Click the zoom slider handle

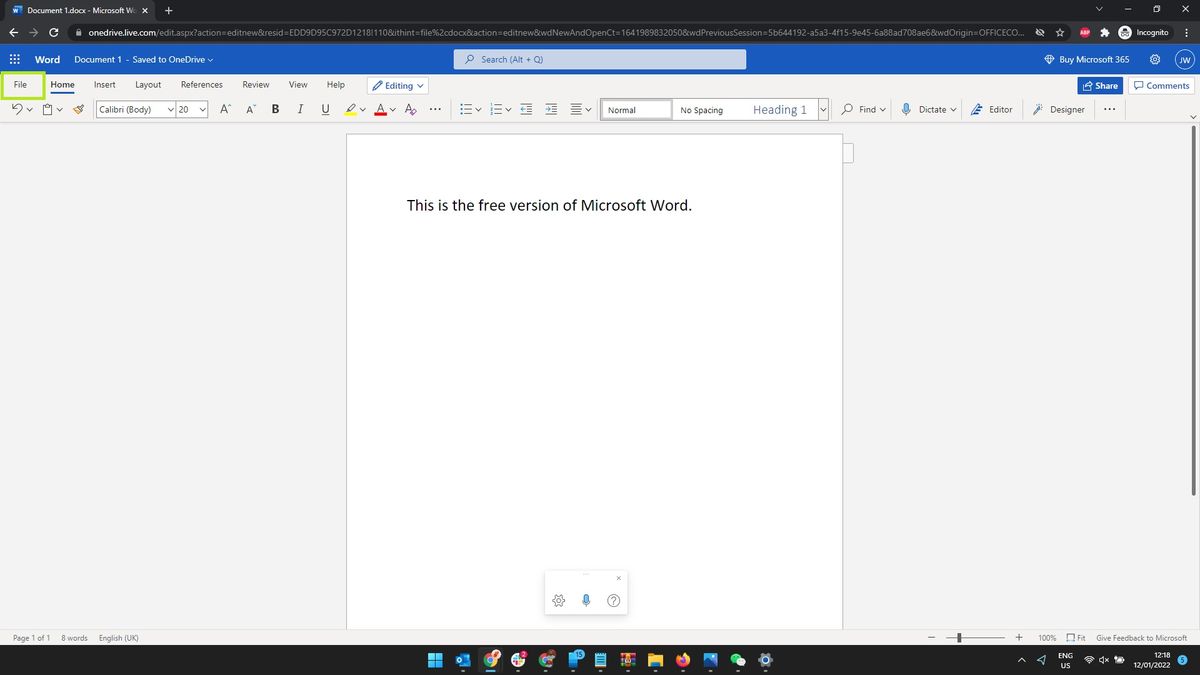(x=959, y=637)
